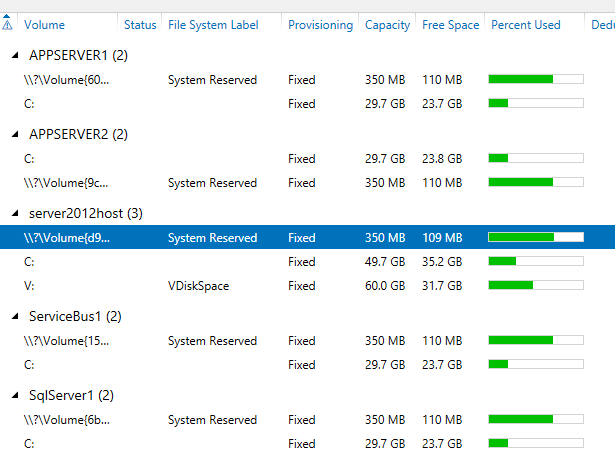This screenshot has height=463, width=615.
Task: Click the 23.8 GB free space cell
Action: 442,159
